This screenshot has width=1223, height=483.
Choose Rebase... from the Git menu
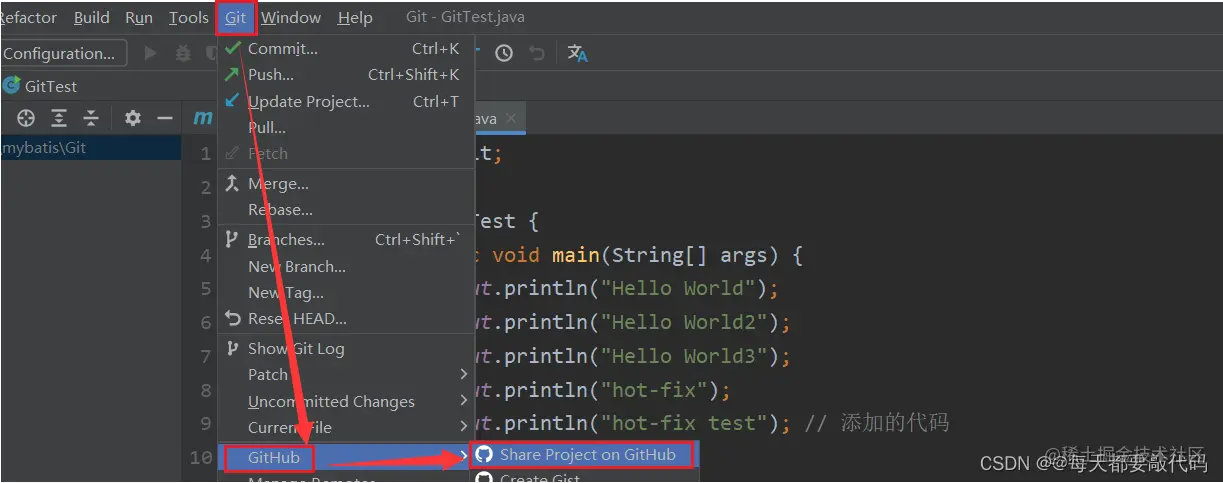345,210
